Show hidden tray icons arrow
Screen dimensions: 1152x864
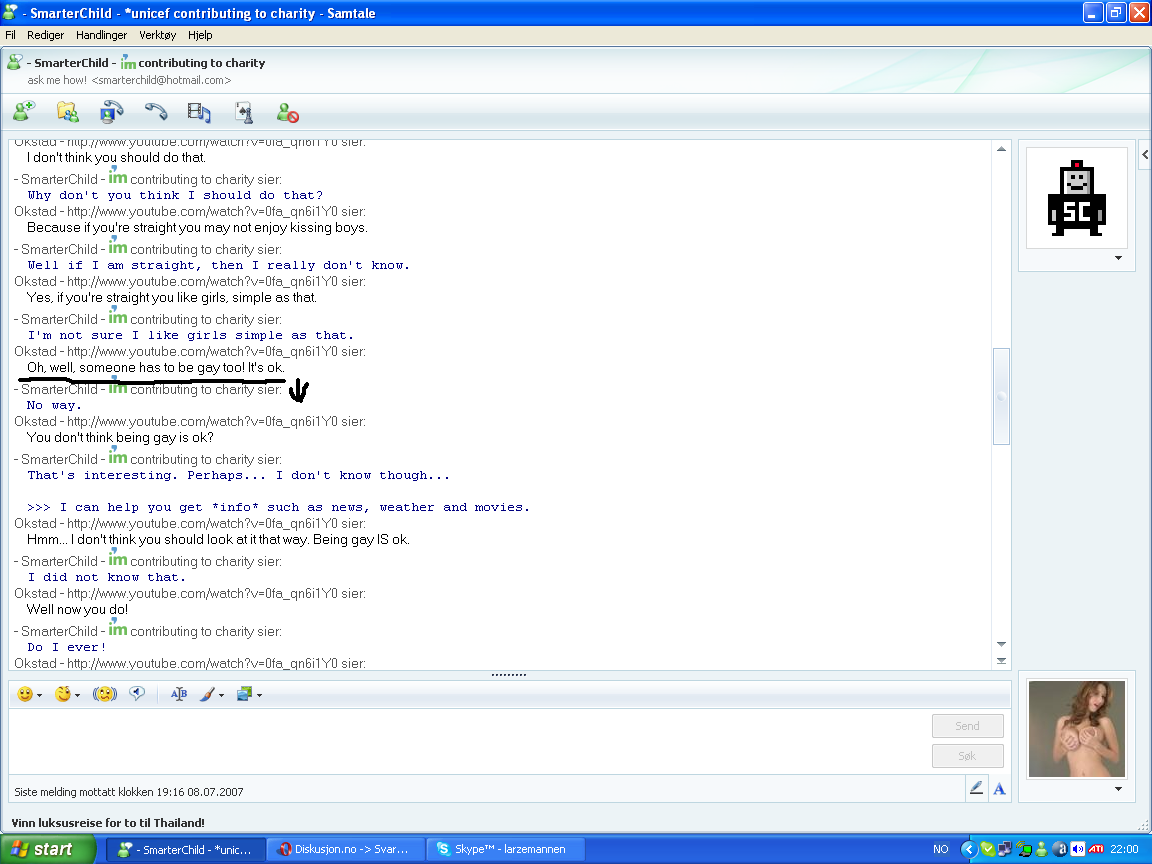(968, 849)
